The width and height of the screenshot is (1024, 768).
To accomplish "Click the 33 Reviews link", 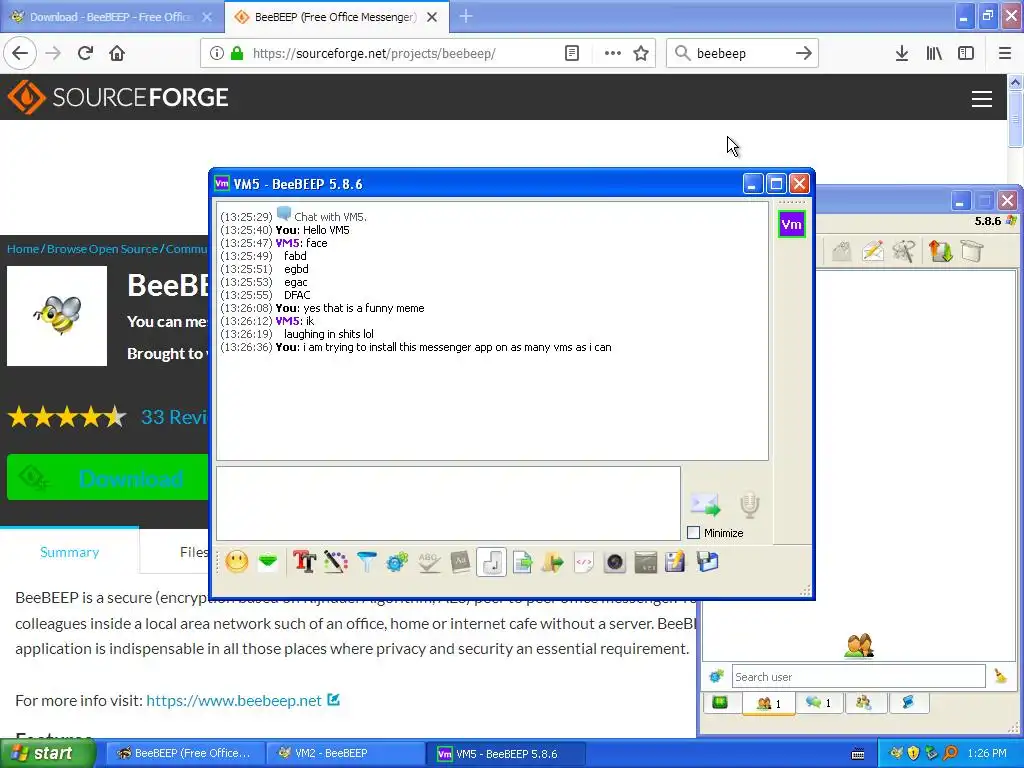I will (174, 417).
